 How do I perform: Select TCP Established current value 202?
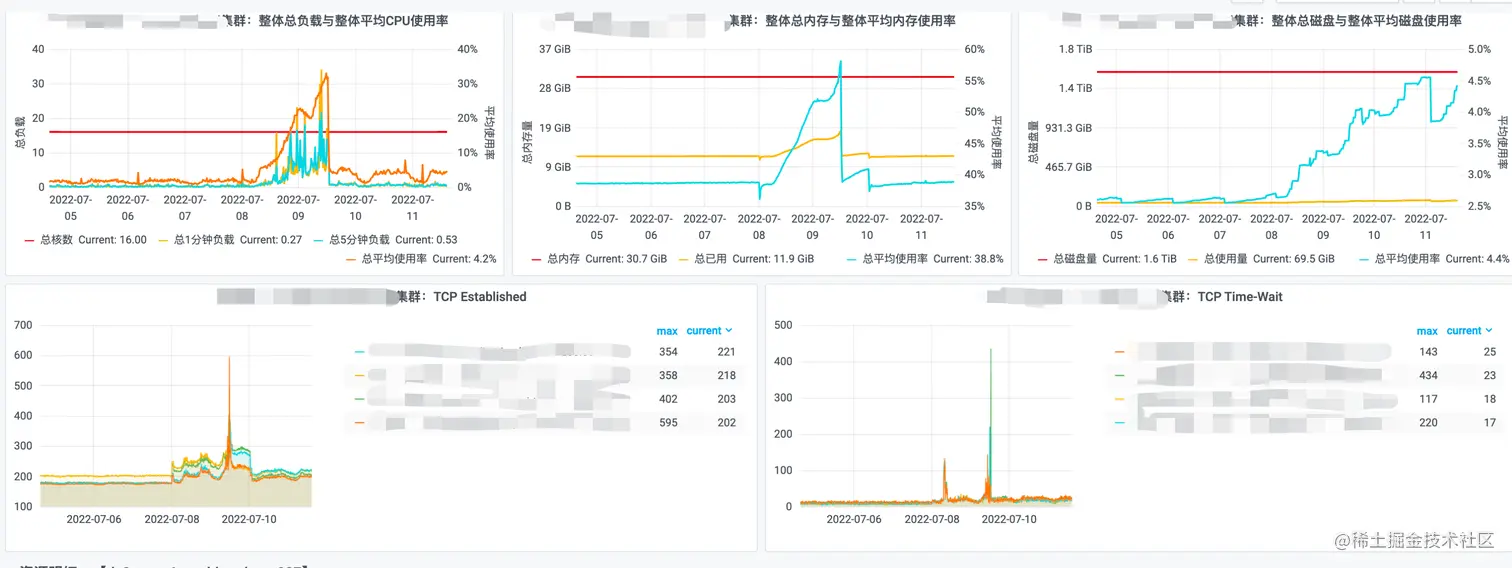[x=726, y=423]
